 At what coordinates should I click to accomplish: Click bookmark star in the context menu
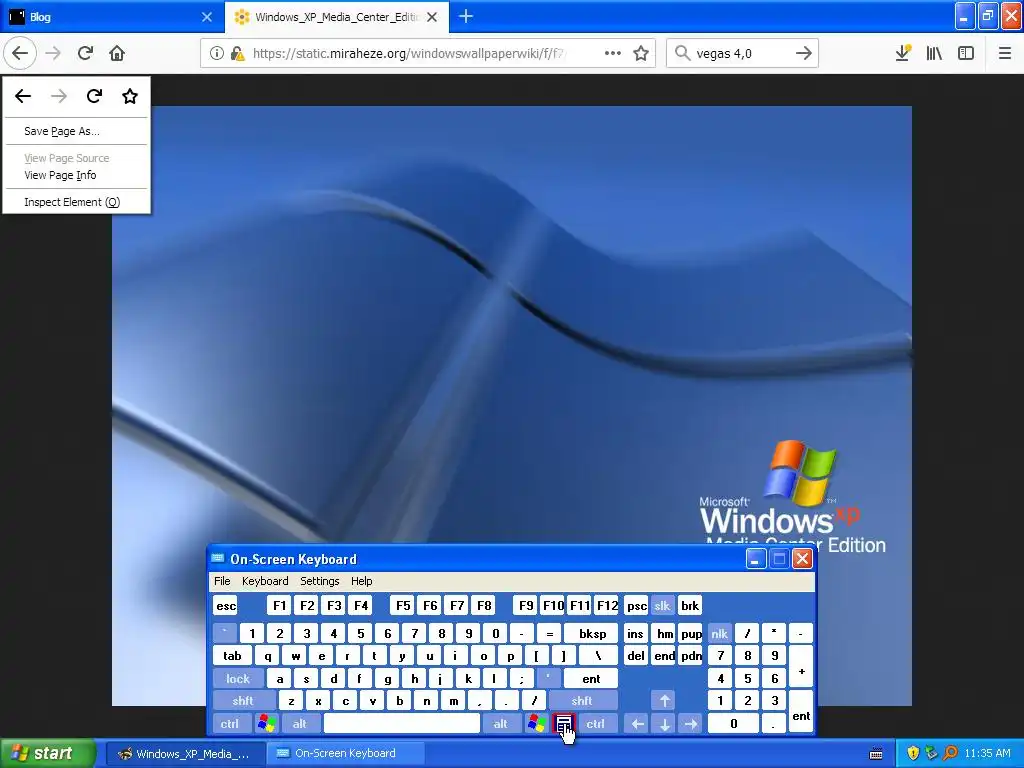[130, 97]
